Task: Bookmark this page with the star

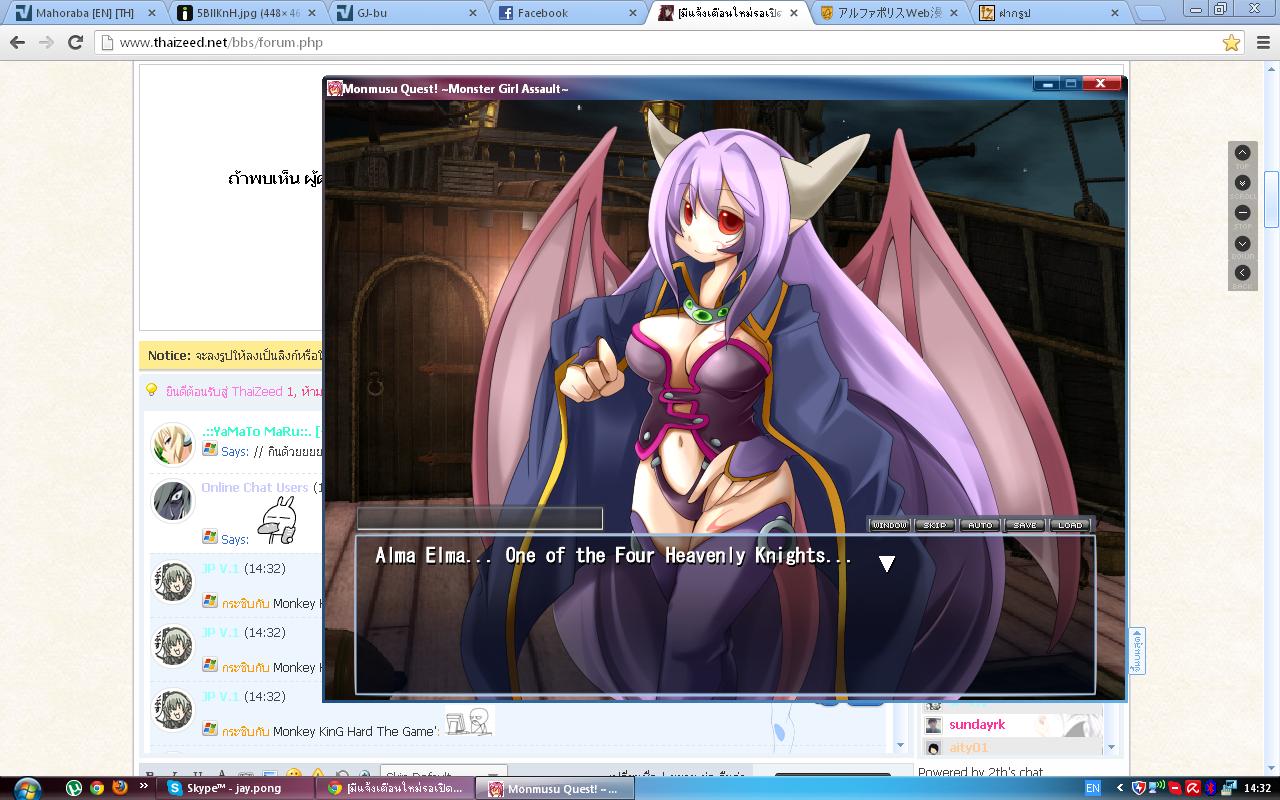Action: coord(1231,43)
